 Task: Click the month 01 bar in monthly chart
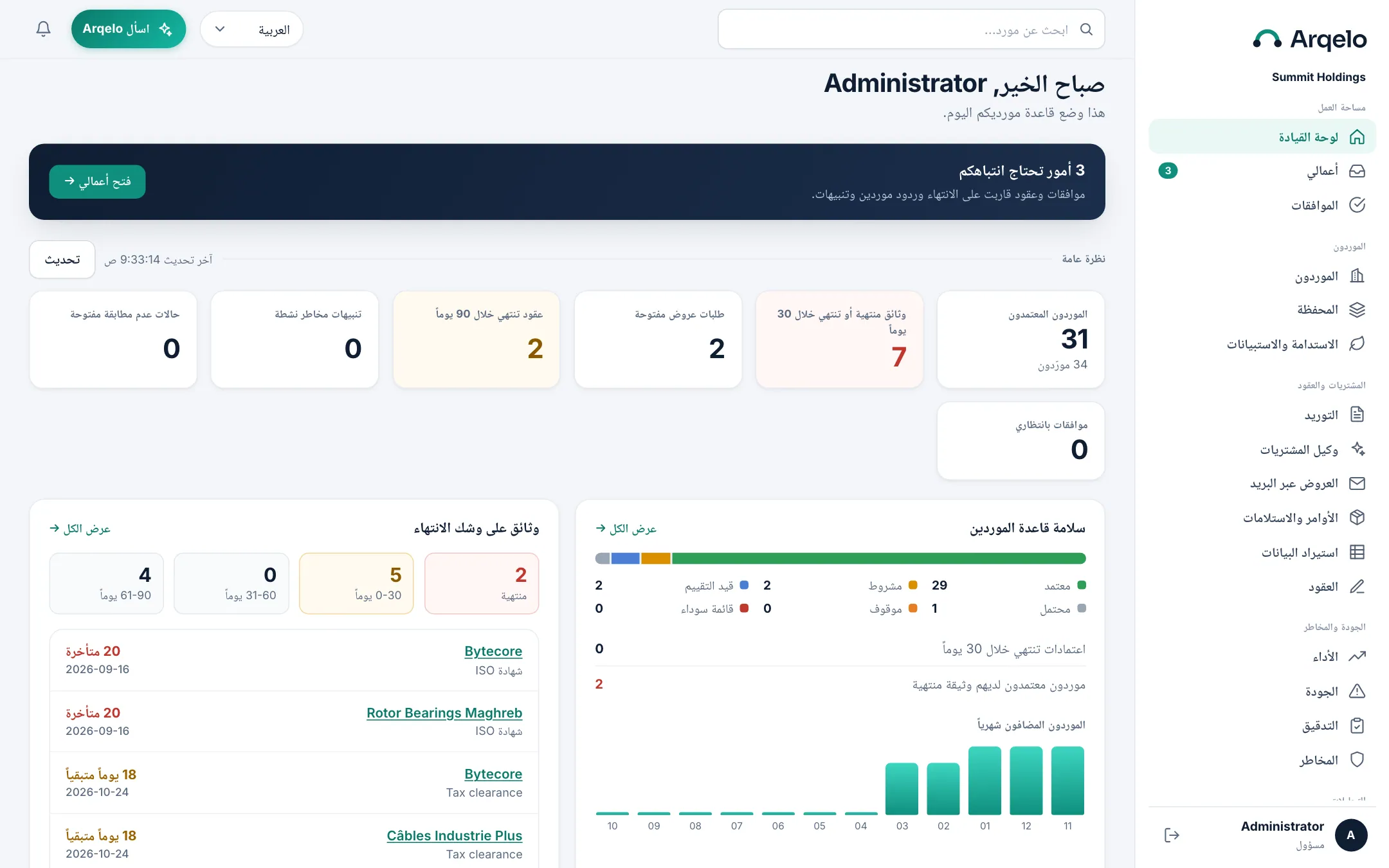(x=985, y=780)
